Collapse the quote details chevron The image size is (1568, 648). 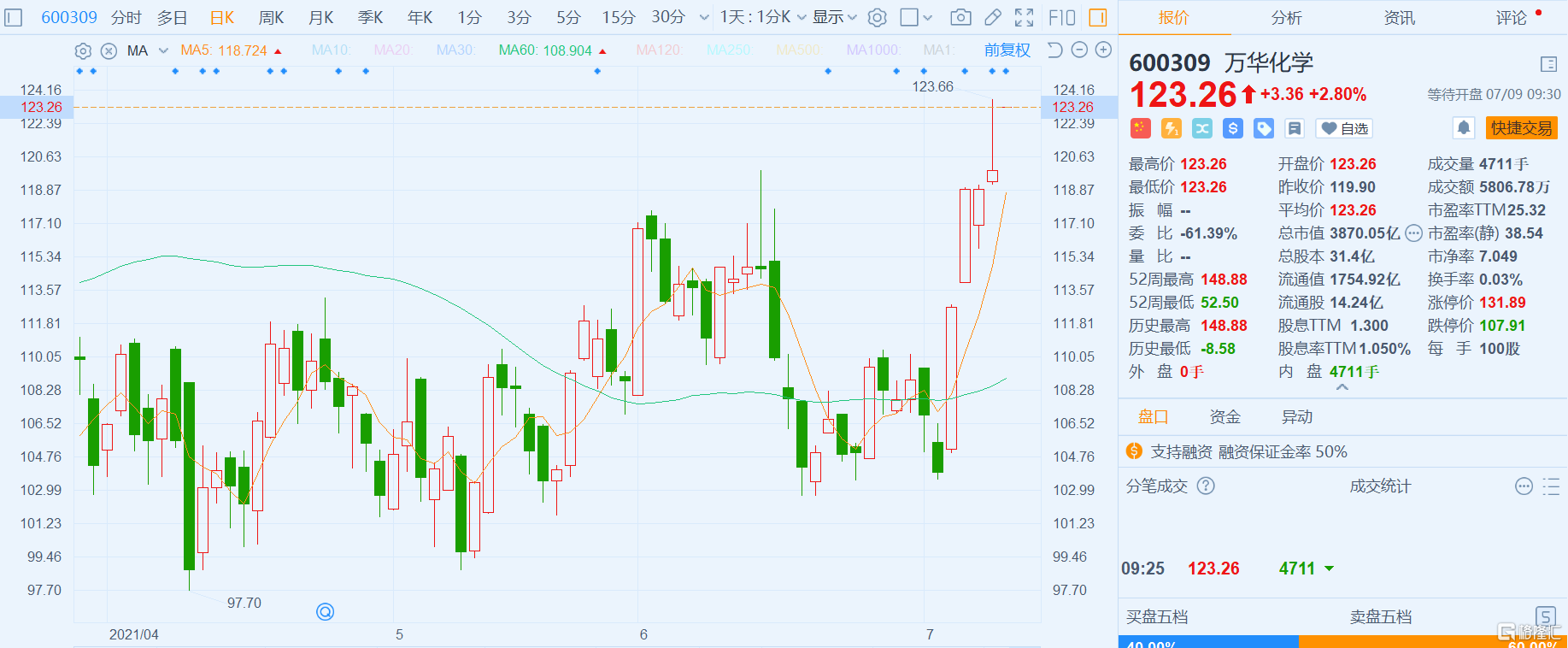coord(1342,387)
